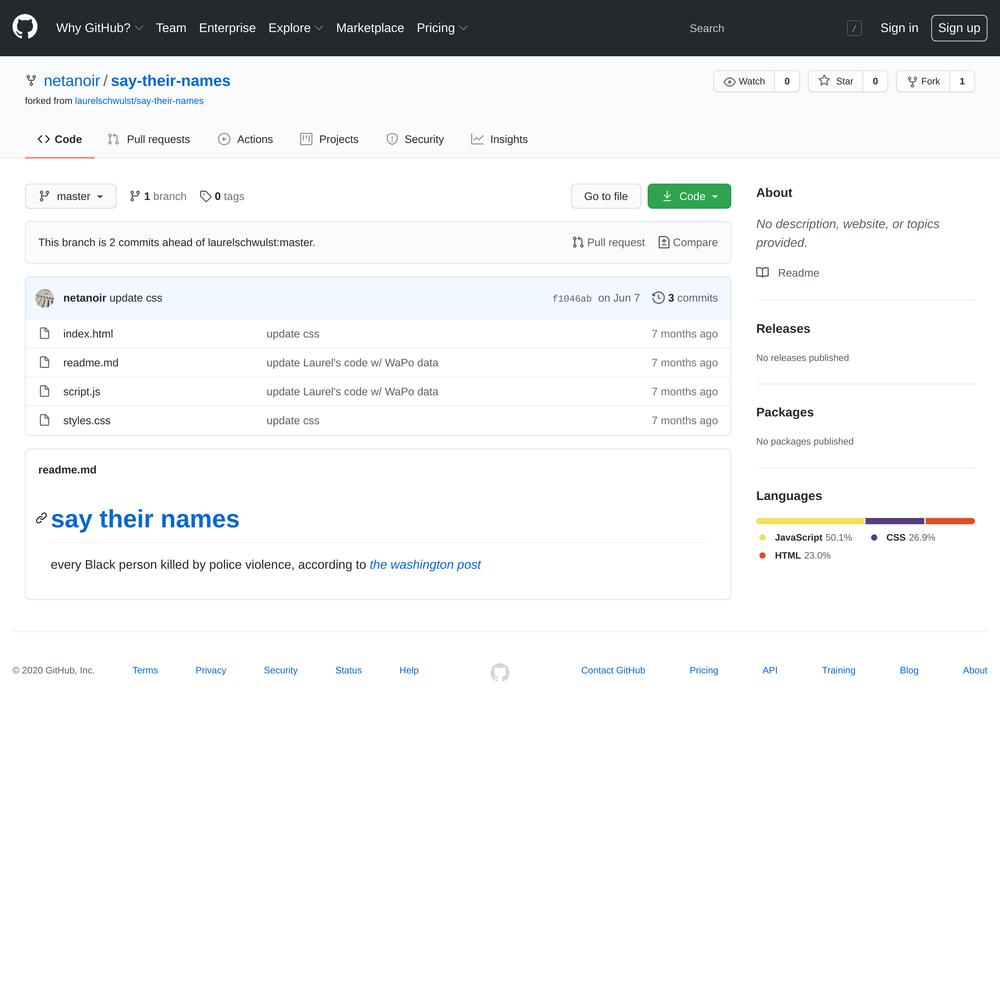Open Enterprise from top navigation

coord(227,28)
